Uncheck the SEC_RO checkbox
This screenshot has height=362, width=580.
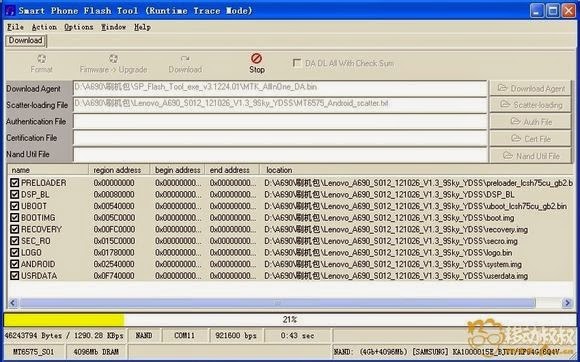pyautogui.click(x=14, y=241)
